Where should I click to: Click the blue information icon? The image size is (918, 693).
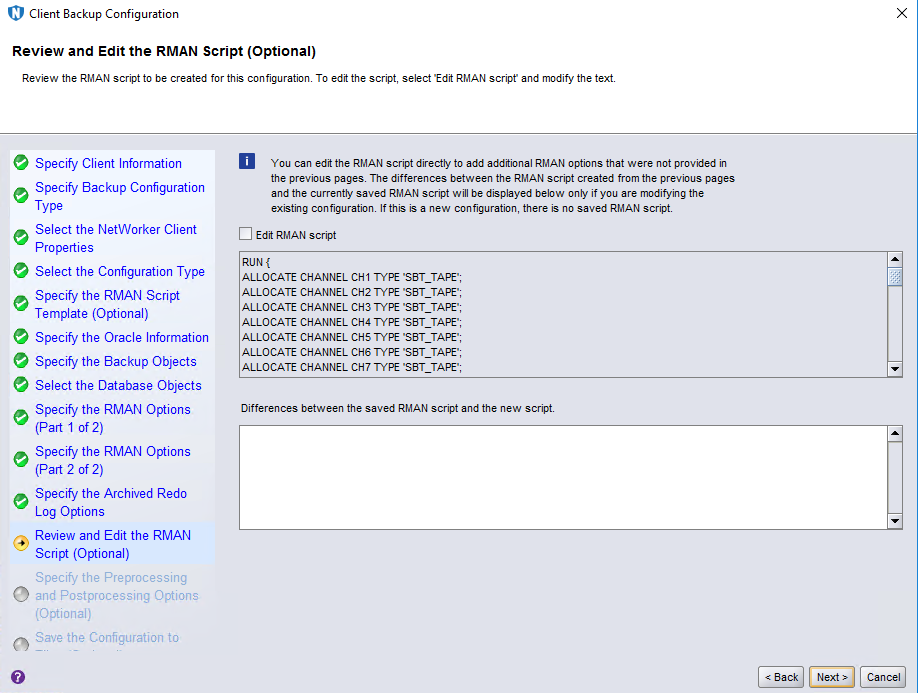247,163
